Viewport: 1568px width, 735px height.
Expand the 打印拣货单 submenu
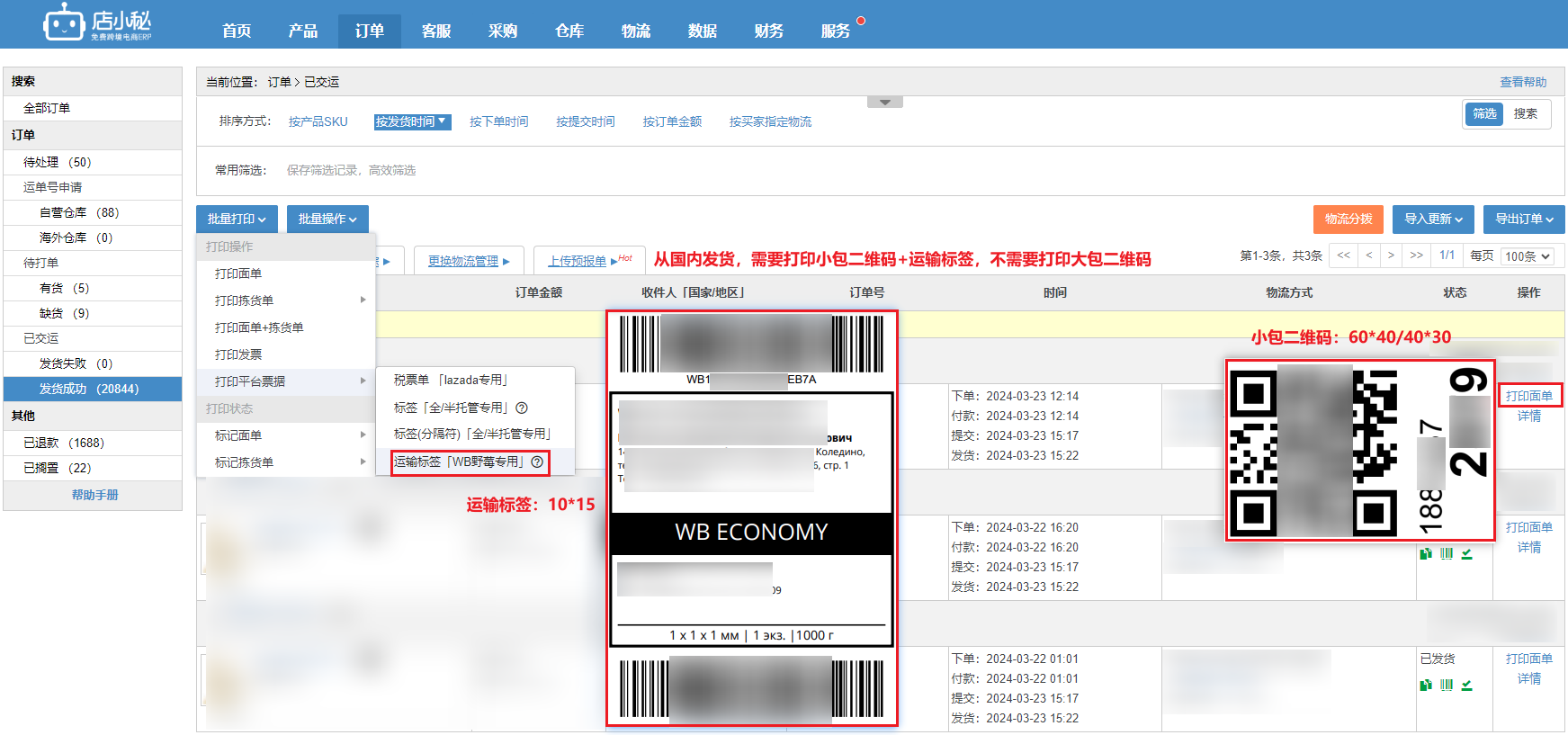pyautogui.click(x=286, y=300)
